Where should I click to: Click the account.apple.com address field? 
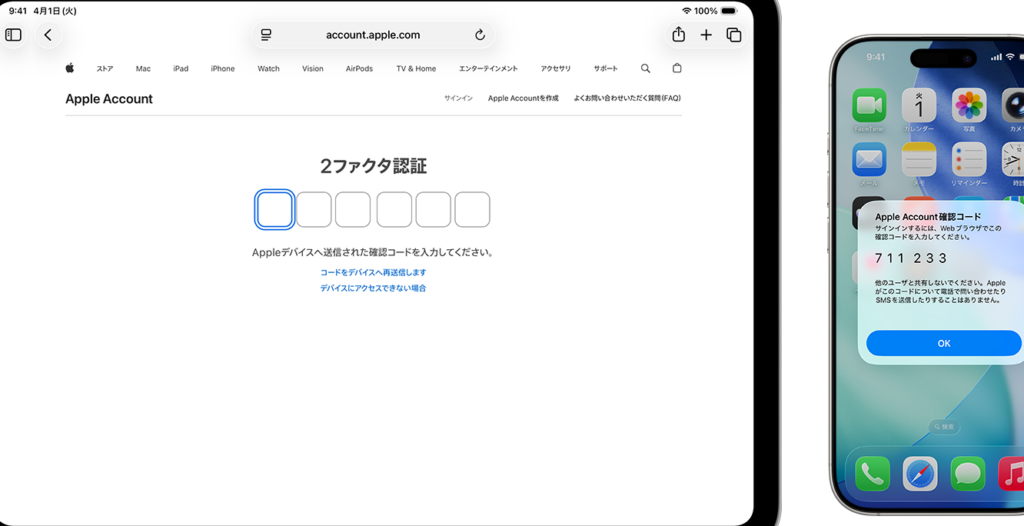tap(373, 35)
